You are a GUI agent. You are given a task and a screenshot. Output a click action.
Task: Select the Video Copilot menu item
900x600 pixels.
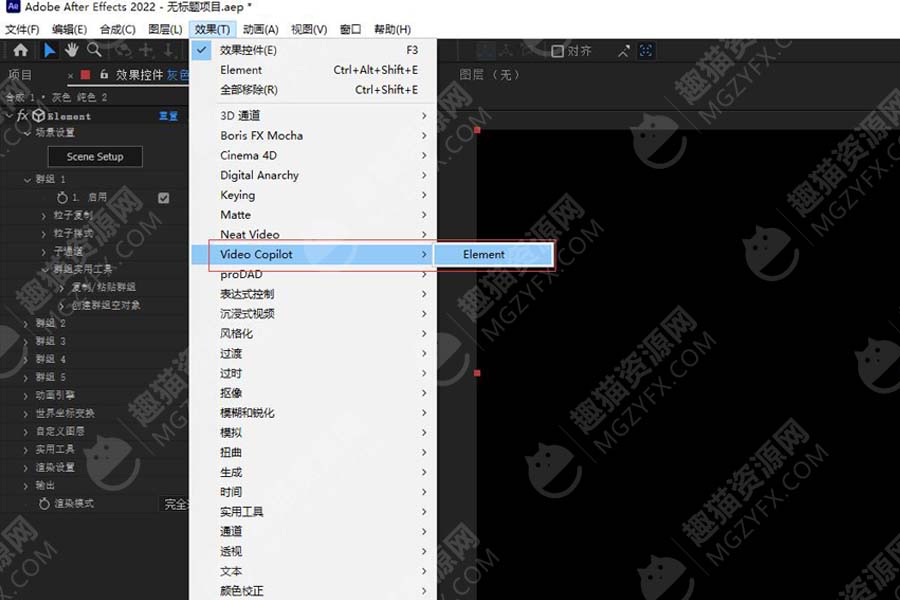(313, 254)
